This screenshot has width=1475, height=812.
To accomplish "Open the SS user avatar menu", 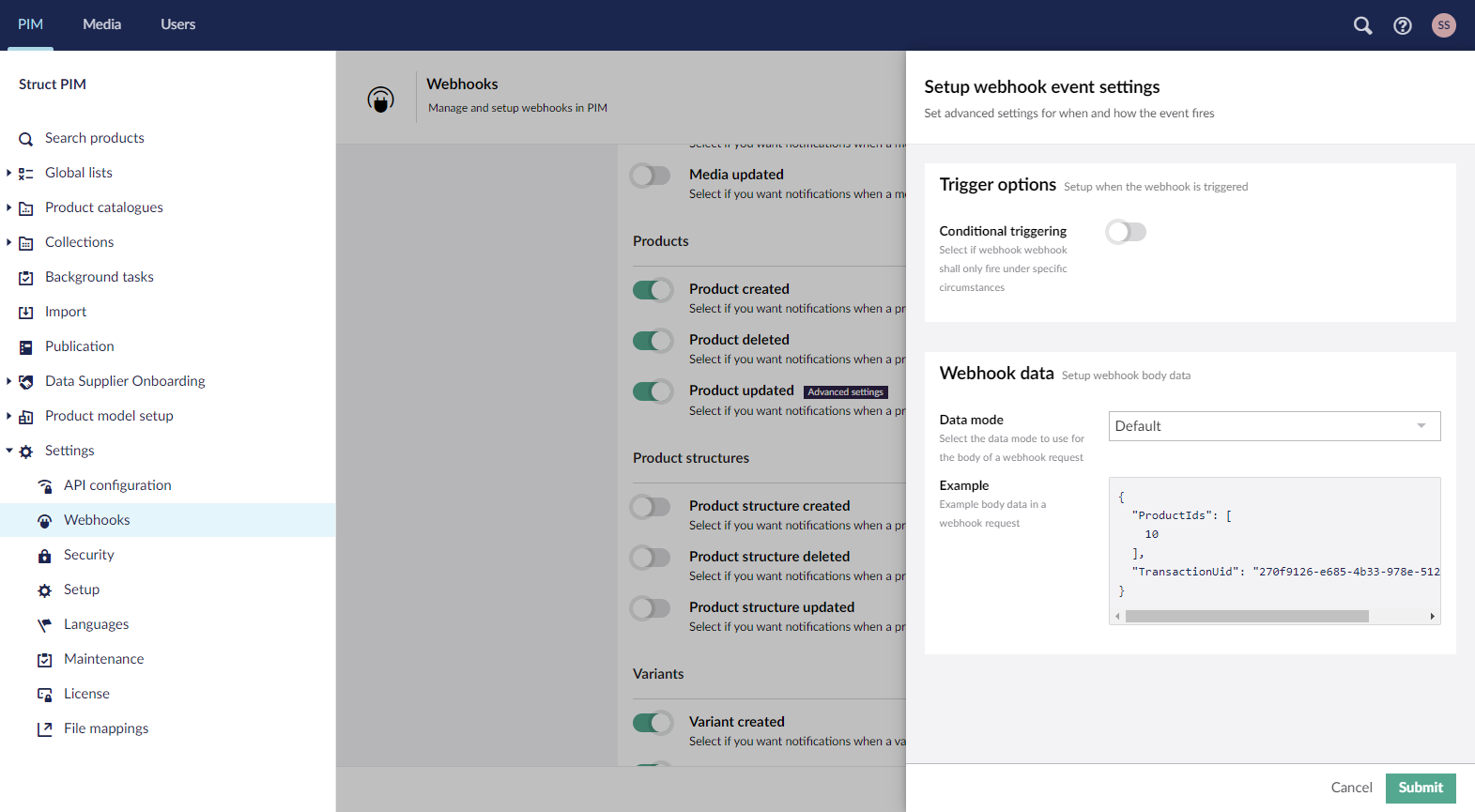I will tap(1443, 25).
